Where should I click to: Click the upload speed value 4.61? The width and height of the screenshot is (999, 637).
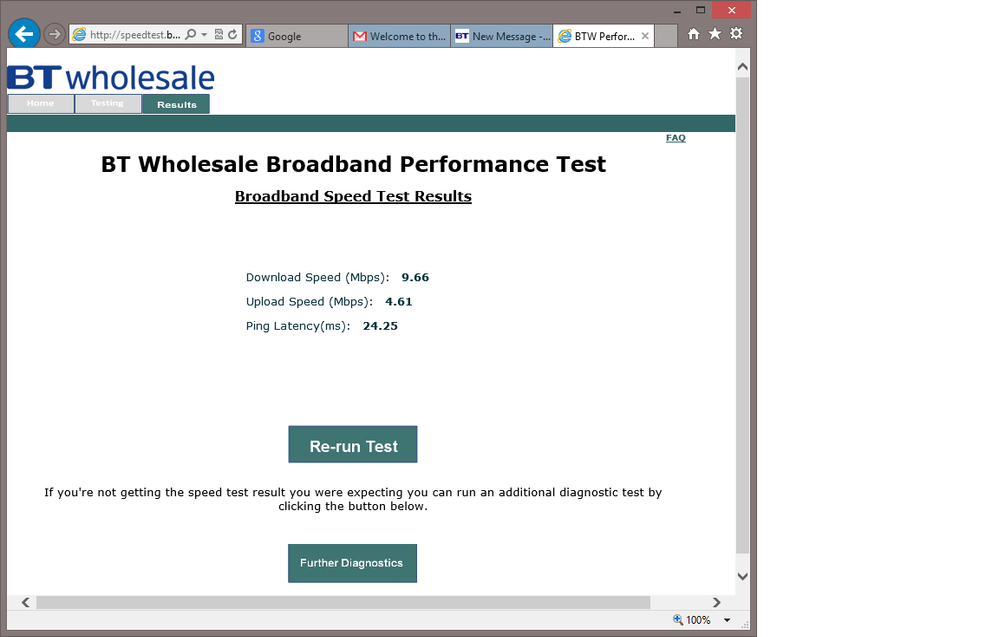[x=399, y=301]
